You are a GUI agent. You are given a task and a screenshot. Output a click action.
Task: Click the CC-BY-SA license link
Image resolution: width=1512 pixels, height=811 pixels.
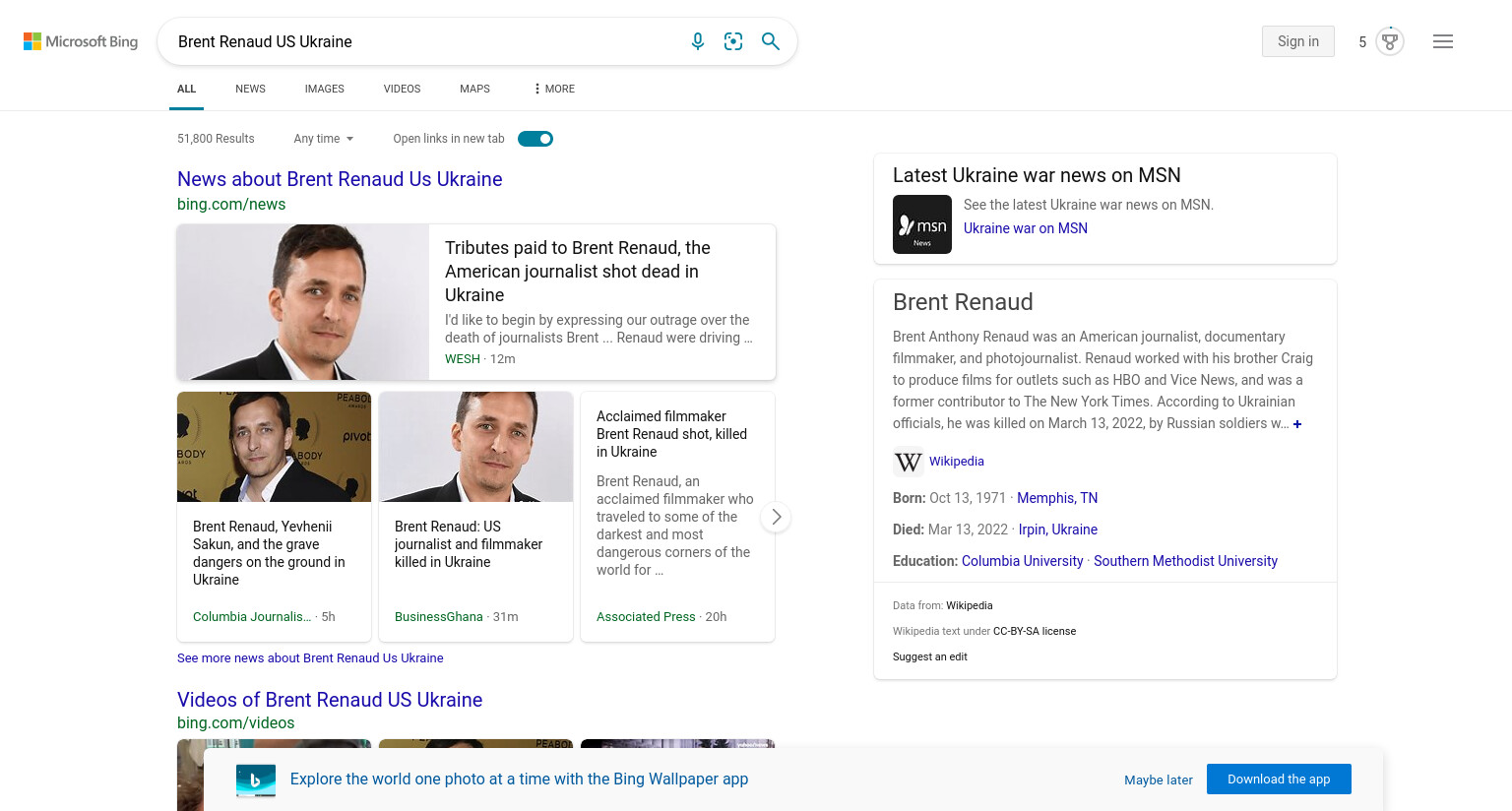click(x=1035, y=632)
